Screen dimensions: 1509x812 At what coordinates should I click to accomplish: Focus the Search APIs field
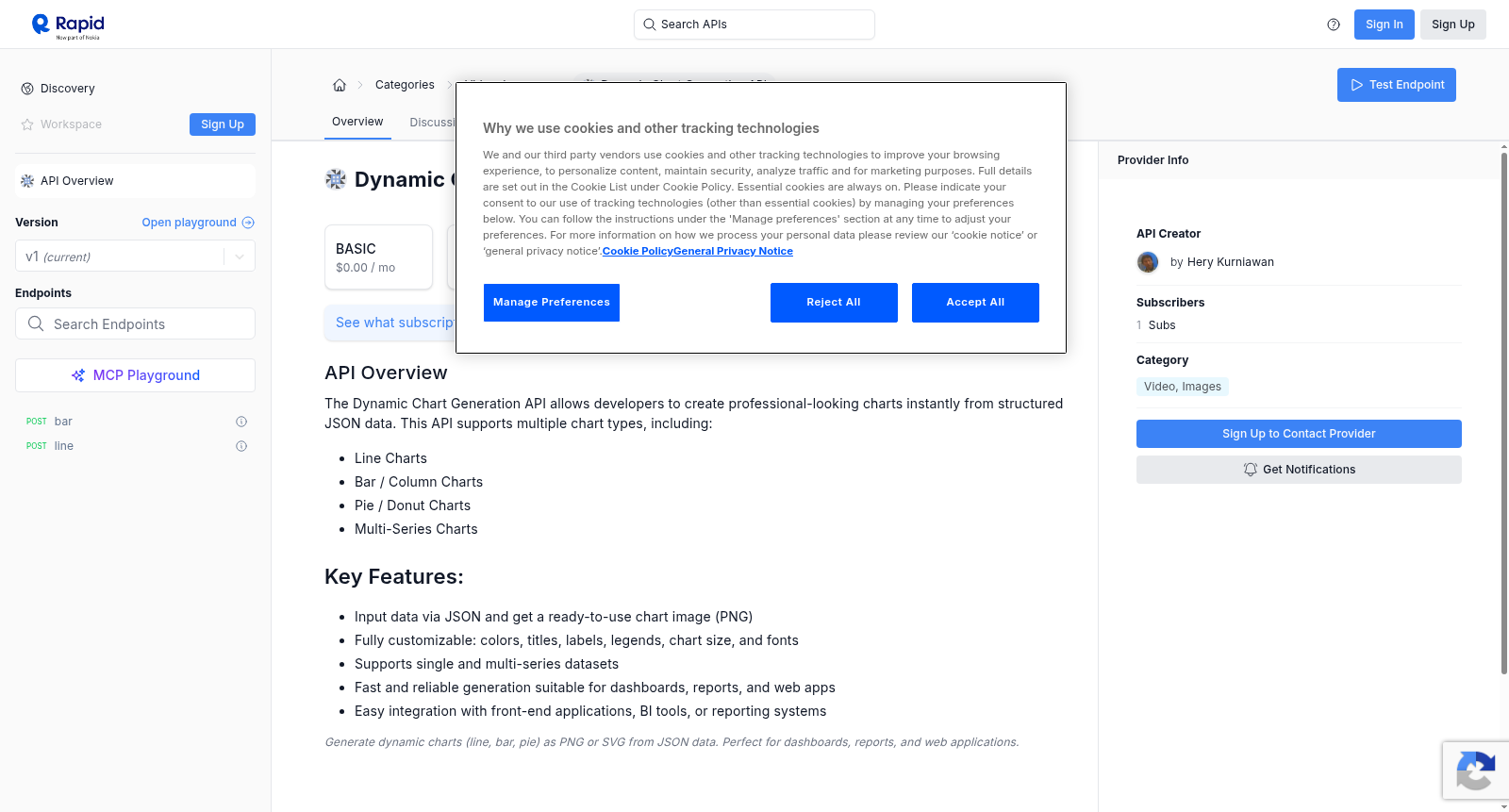pos(754,25)
